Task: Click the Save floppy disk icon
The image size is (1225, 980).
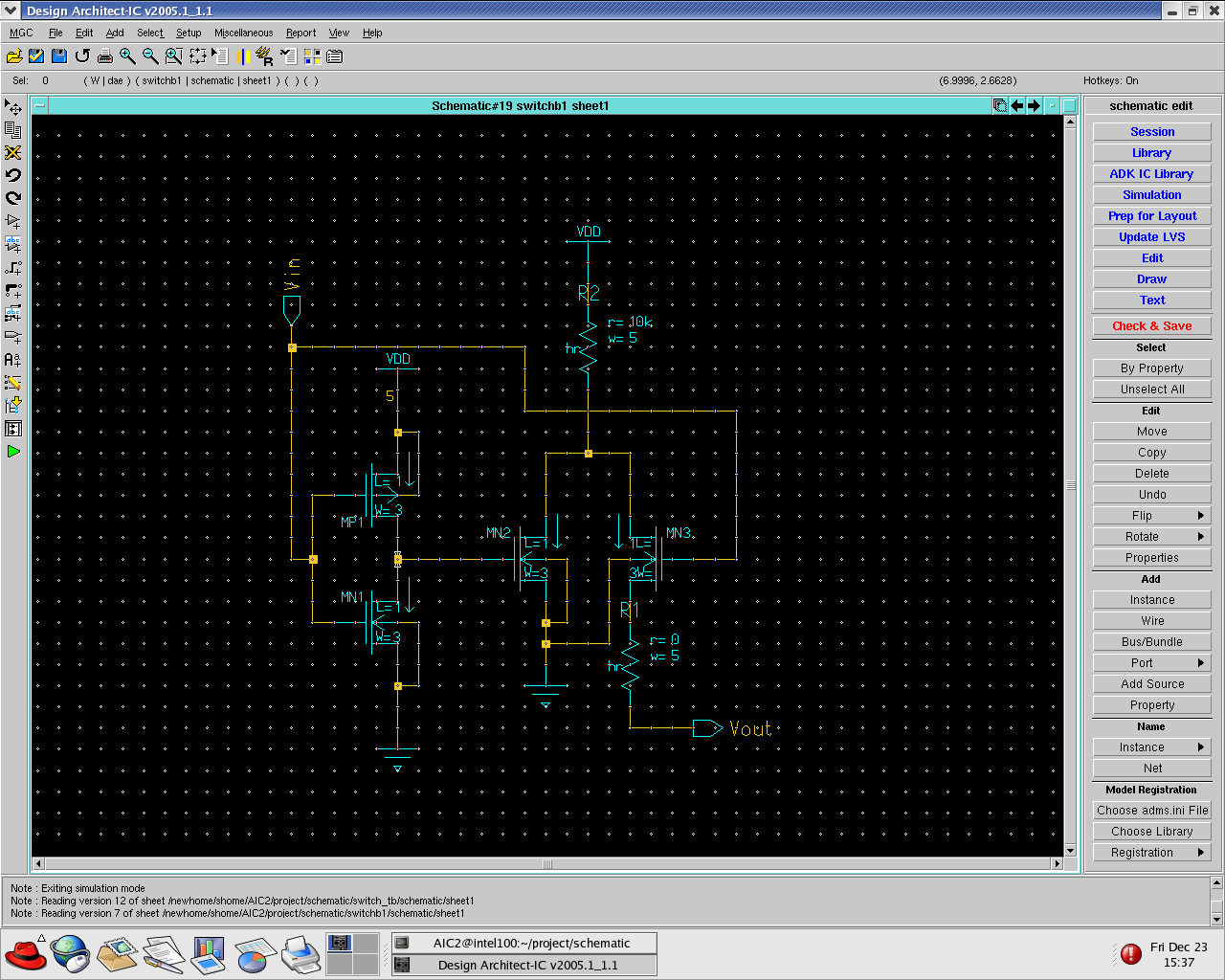Action: pos(59,56)
